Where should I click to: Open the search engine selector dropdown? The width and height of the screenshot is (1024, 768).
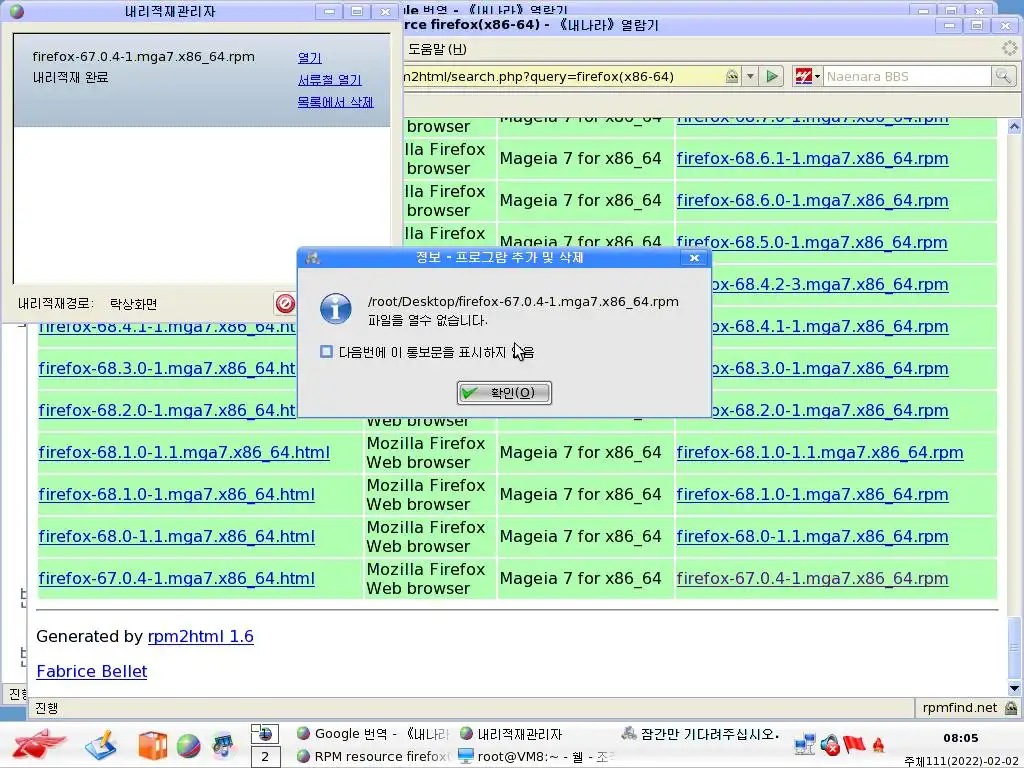pos(808,76)
